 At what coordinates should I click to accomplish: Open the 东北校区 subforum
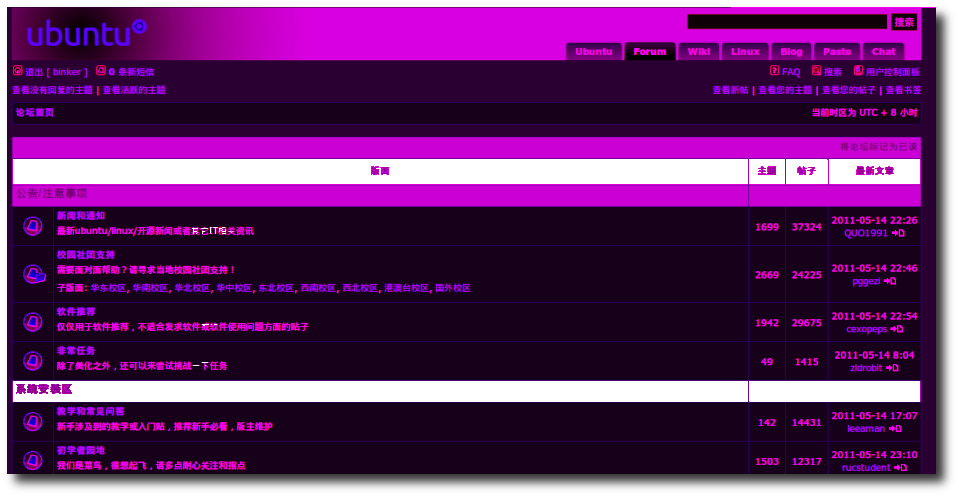(x=276, y=288)
